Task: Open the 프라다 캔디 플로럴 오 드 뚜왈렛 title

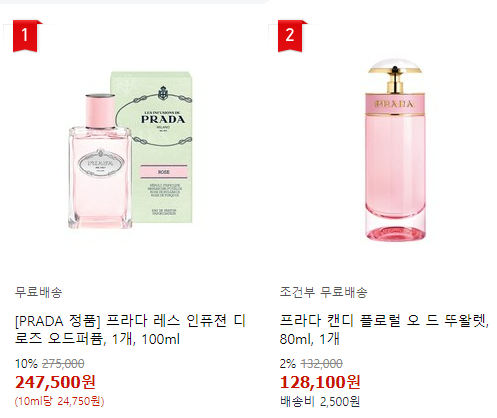Action: [x=384, y=330]
